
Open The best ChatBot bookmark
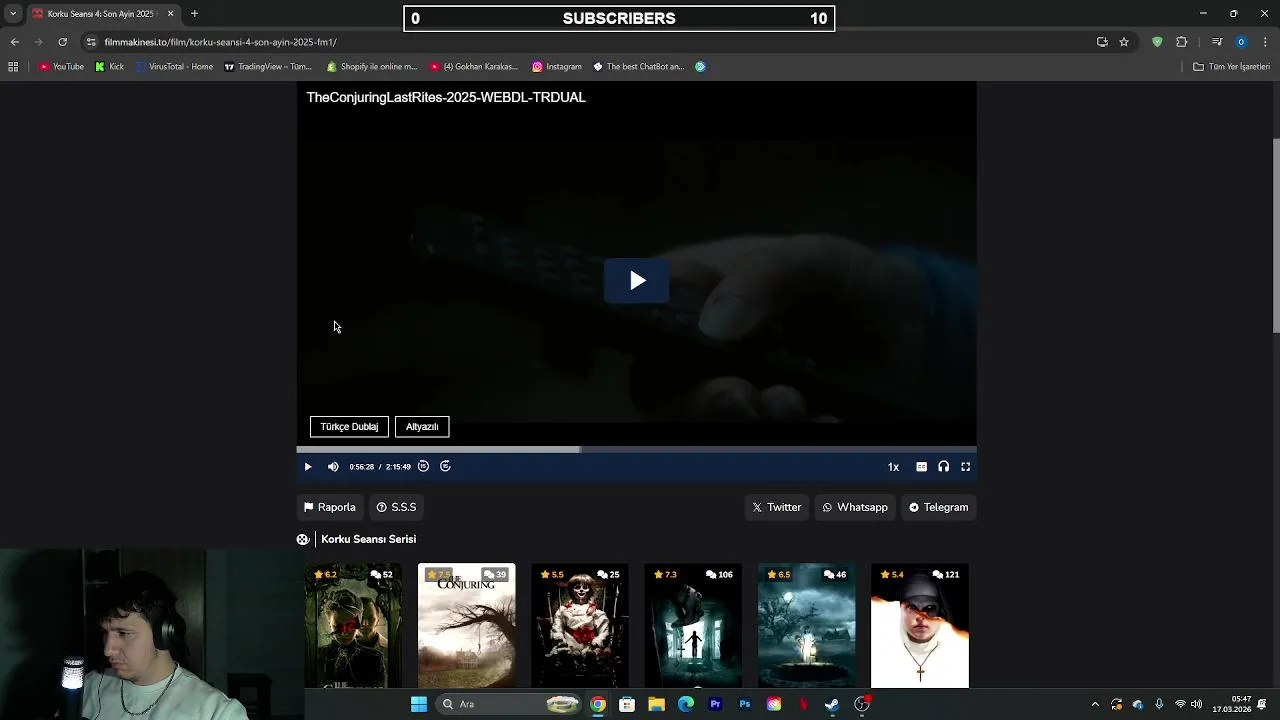tap(639, 67)
